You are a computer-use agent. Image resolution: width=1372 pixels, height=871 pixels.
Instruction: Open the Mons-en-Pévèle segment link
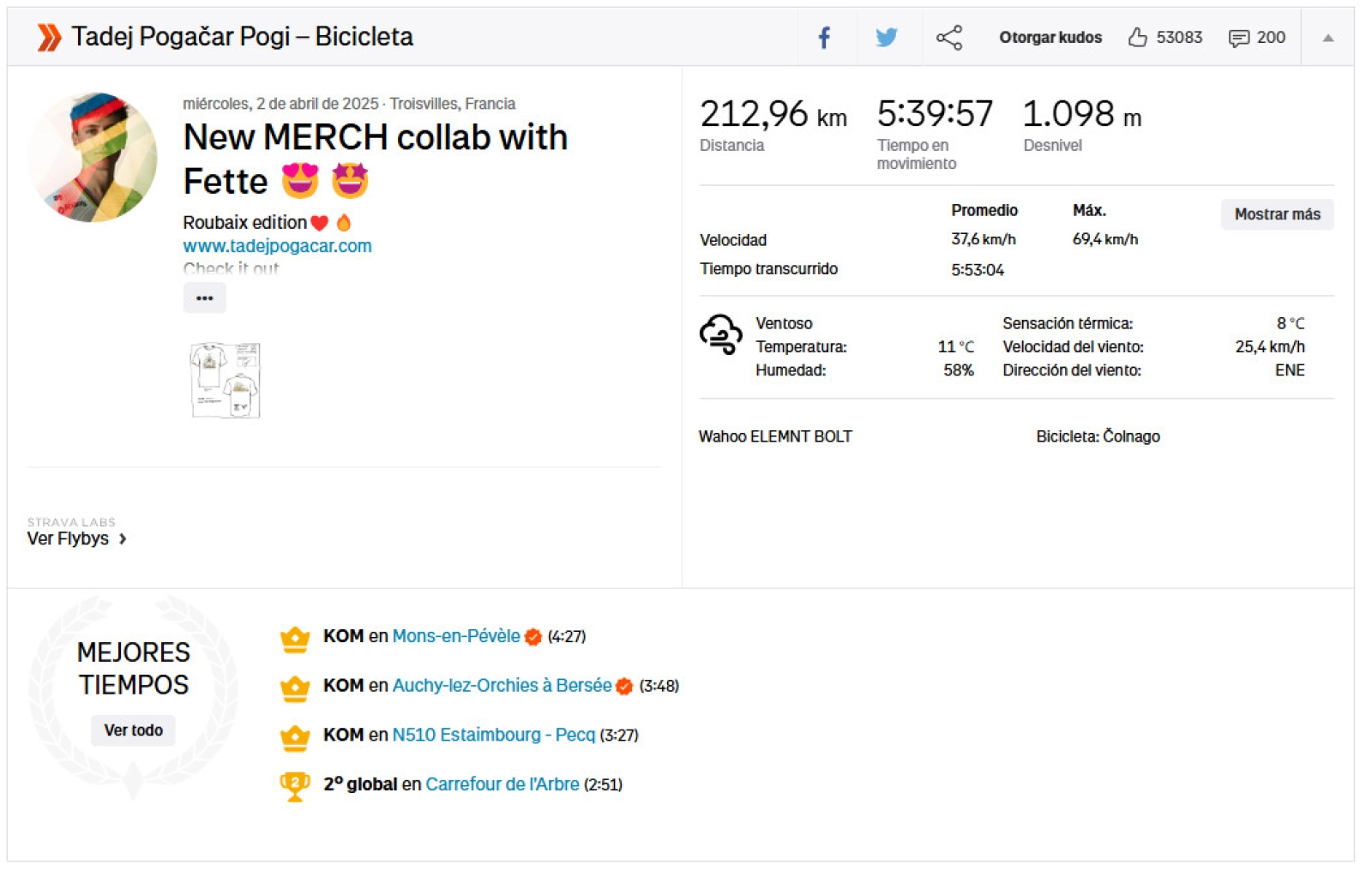(x=455, y=636)
